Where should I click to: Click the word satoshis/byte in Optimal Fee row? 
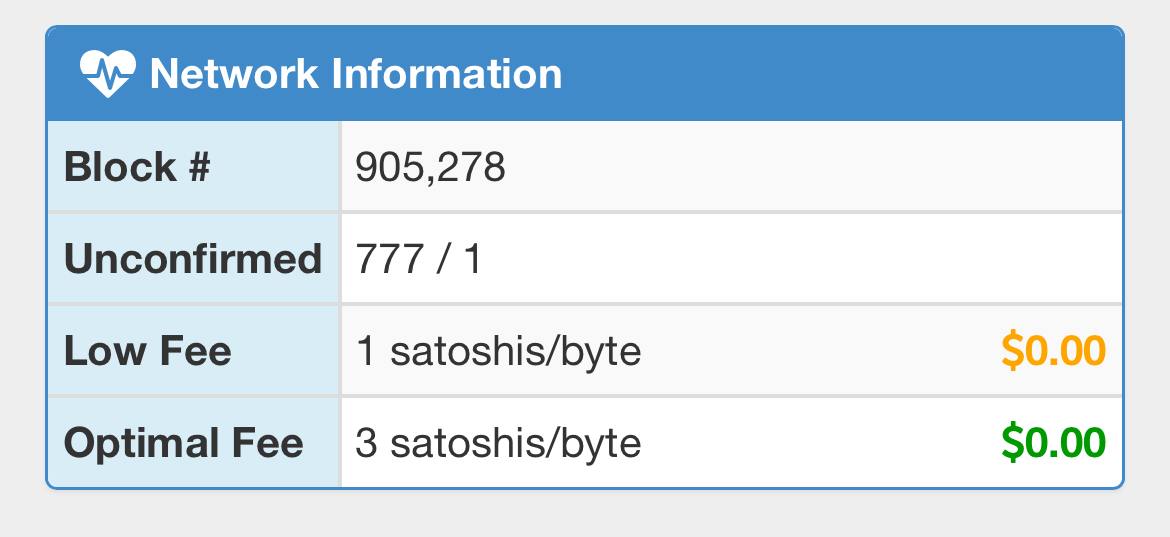[515, 443]
